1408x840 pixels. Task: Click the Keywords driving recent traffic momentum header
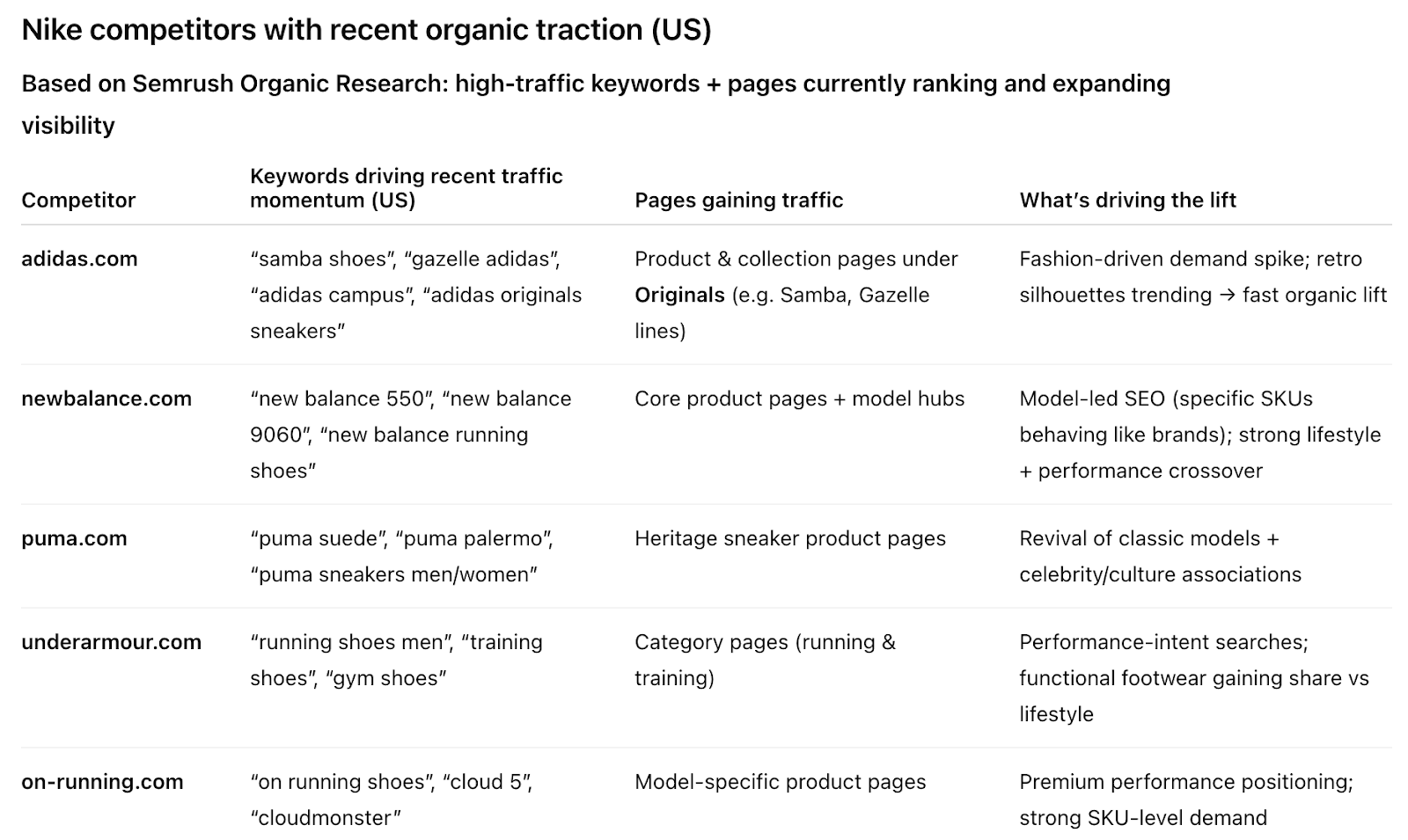pos(406,187)
